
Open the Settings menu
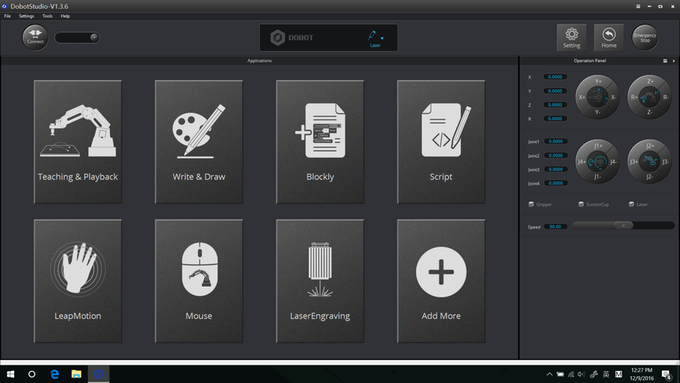pyautogui.click(x=26, y=16)
